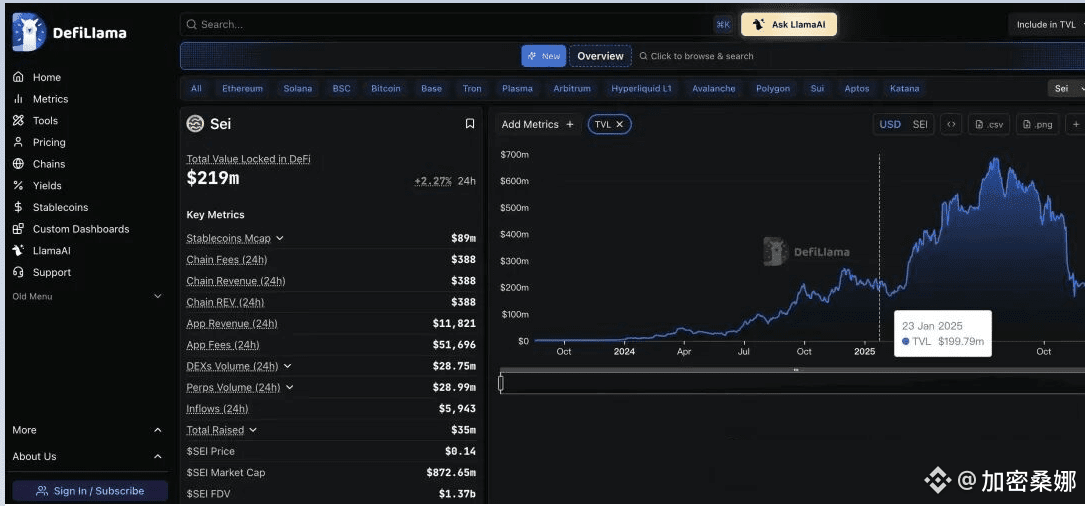Image resolution: width=1085 pixels, height=506 pixels.
Task: Switch chart denomination to SEI
Action: (x=920, y=125)
